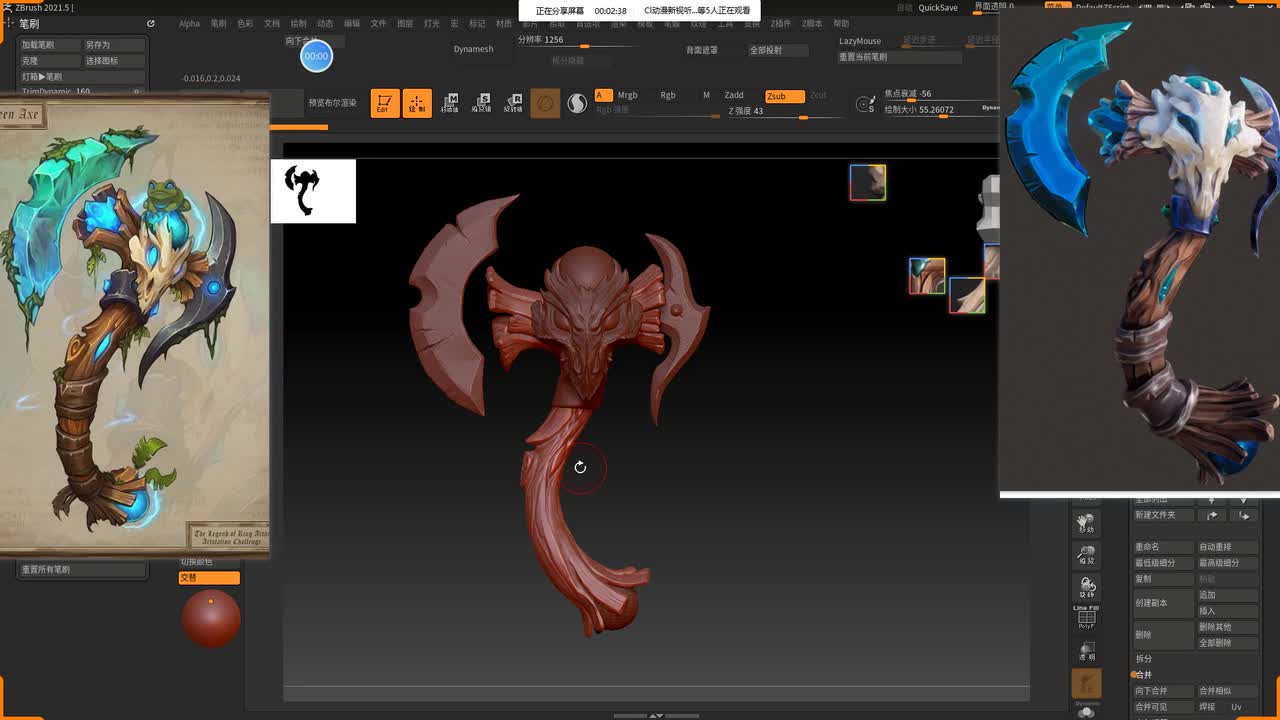Screen dimensions: 1280x720
Task: Toggle Dynamesh on
Action: 474,49
